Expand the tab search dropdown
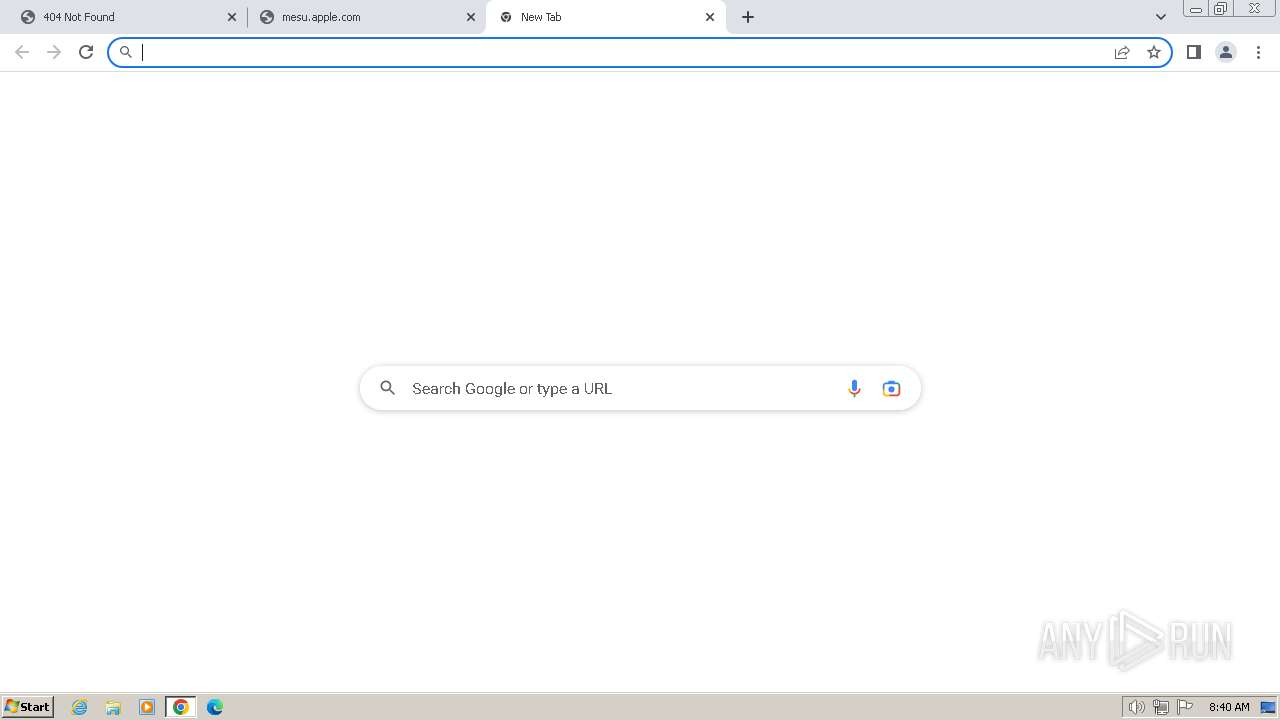The image size is (1280, 720). point(1161,17)
